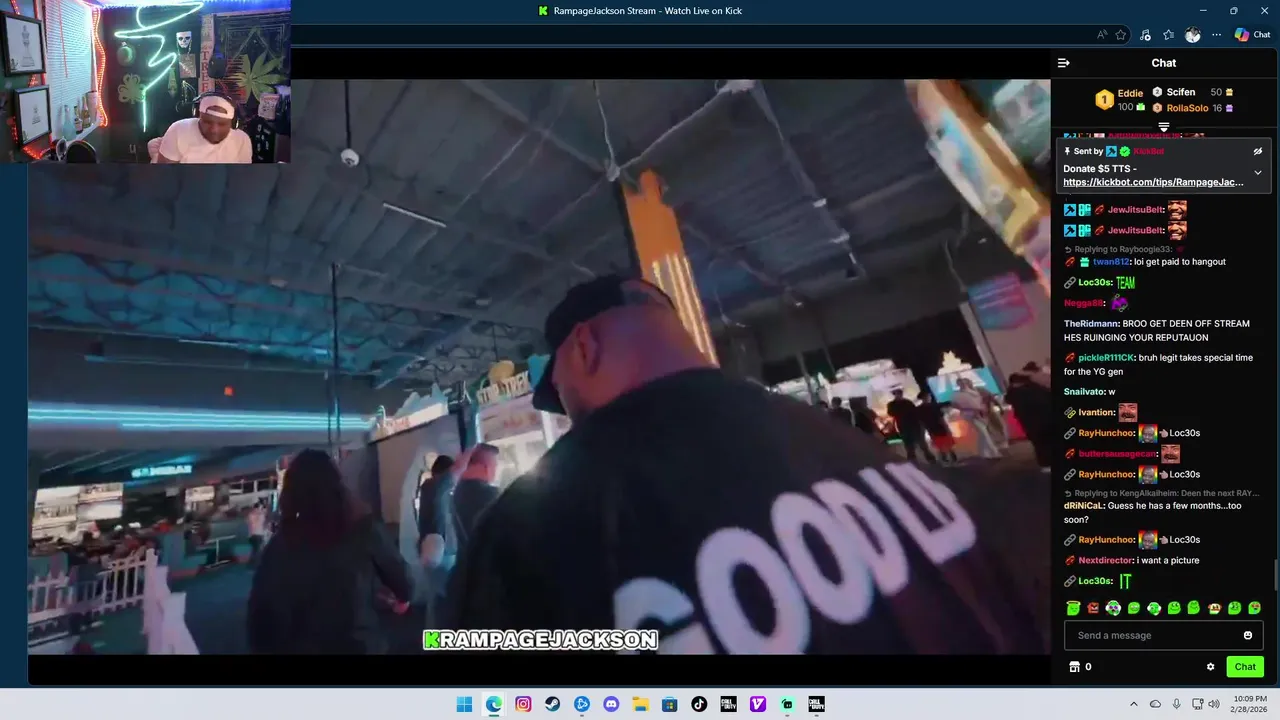Viewport: 1280px width, 720px height.
Task: Focus the Send a message field
Action: 1163,635
